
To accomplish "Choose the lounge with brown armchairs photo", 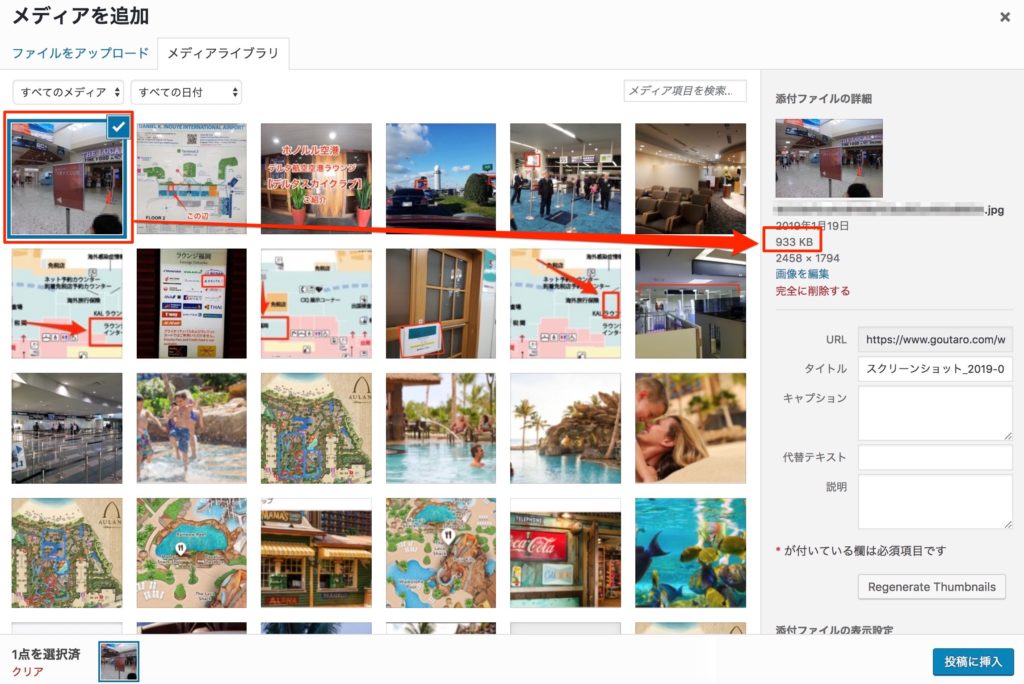I will click(x=690, y=178).
